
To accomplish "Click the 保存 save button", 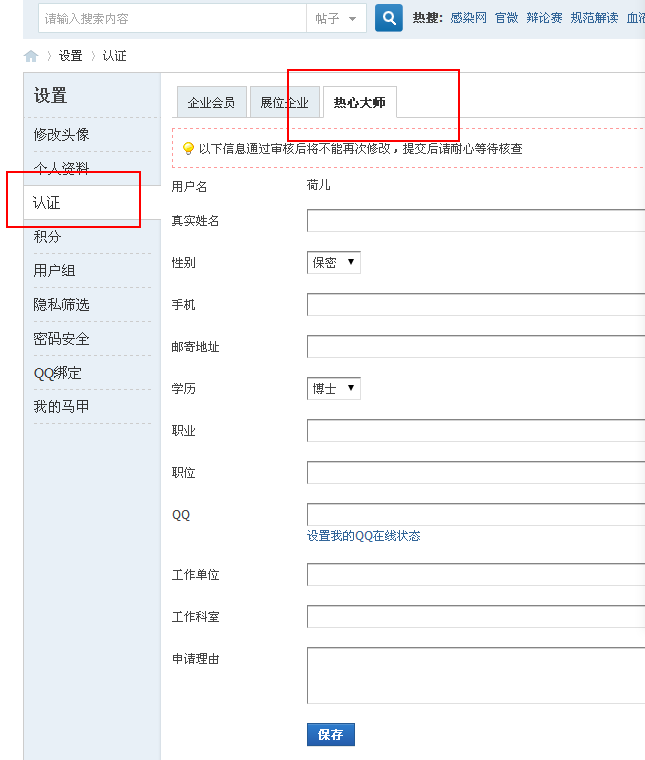I will click(330, 734).
